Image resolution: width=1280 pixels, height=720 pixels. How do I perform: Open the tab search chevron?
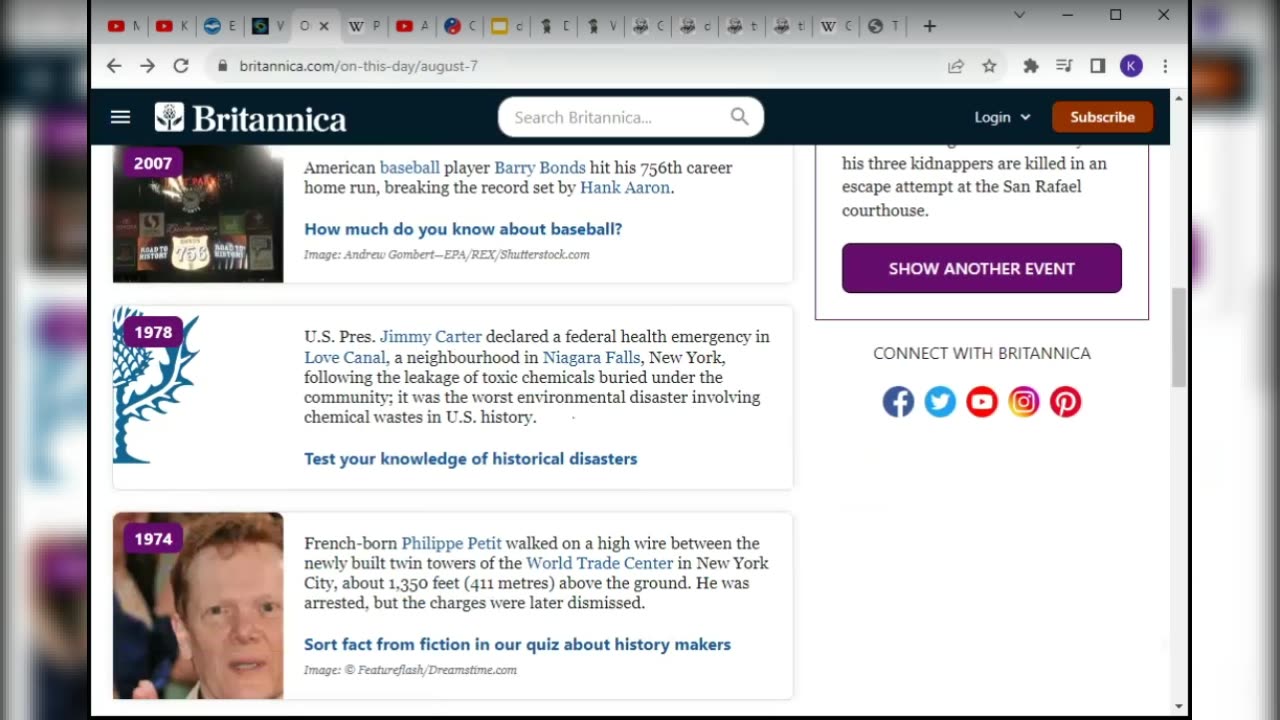point(1019,15)
